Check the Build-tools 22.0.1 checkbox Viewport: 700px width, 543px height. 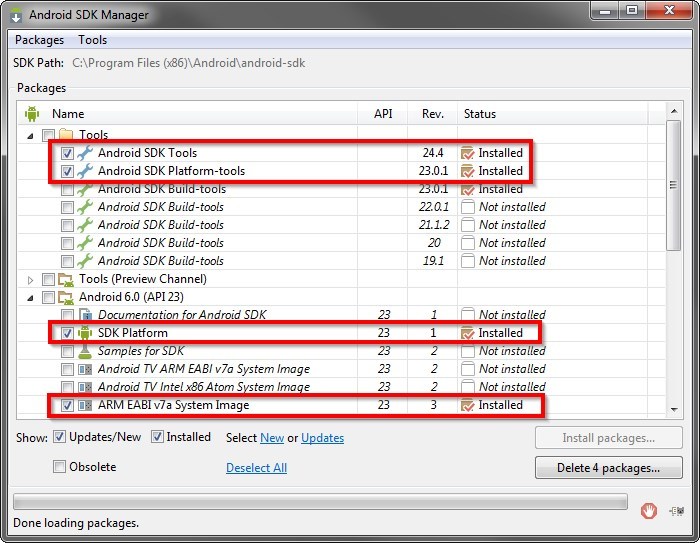tap(67, 207)
